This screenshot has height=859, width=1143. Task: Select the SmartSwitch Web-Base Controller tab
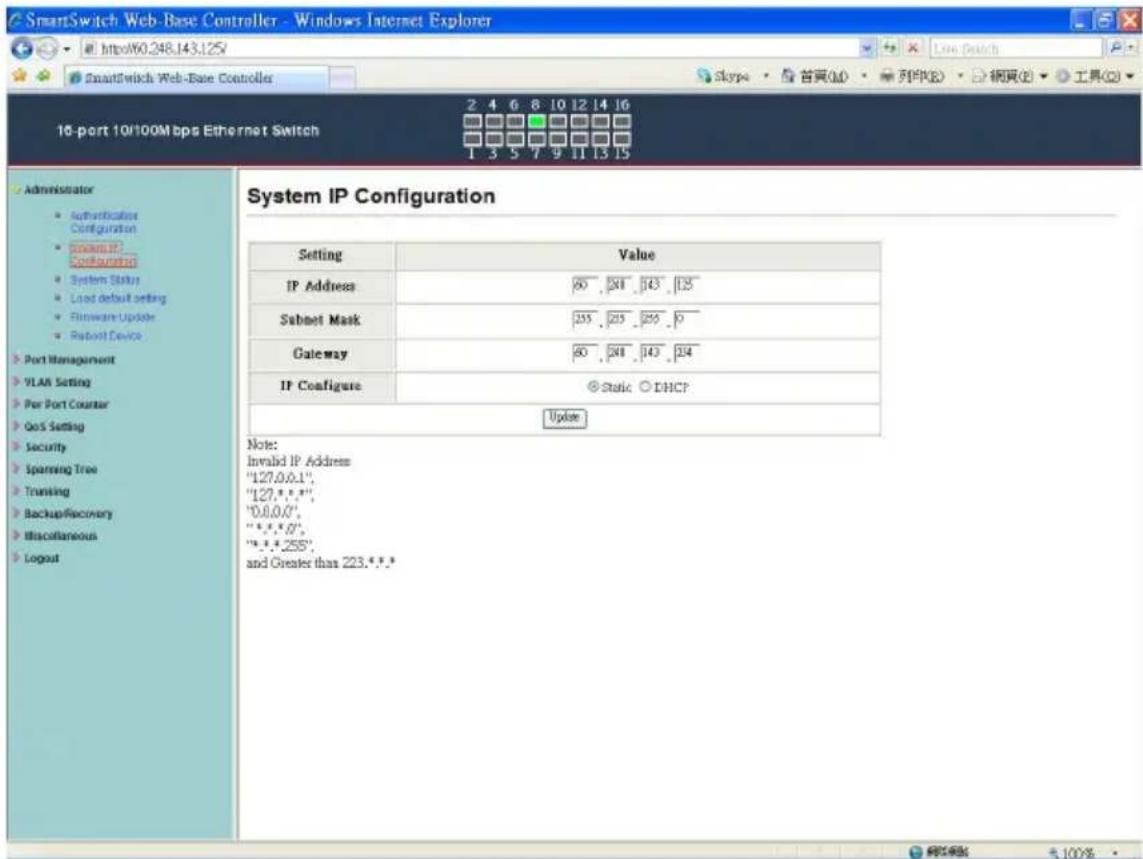[x=195, y=78]
